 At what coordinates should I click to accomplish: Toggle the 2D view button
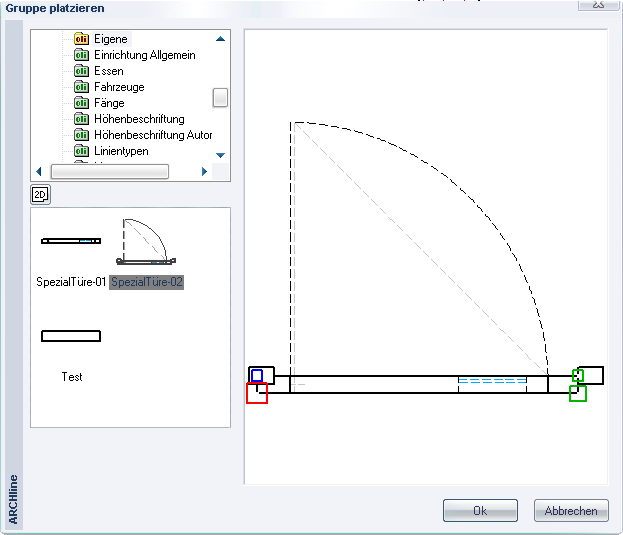point(41,195)
